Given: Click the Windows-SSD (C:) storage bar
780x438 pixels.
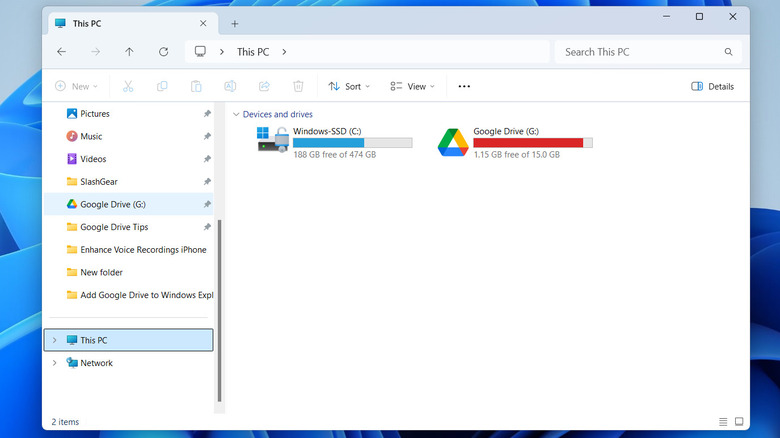Looking at the screenshot, I should click(353, 143).
